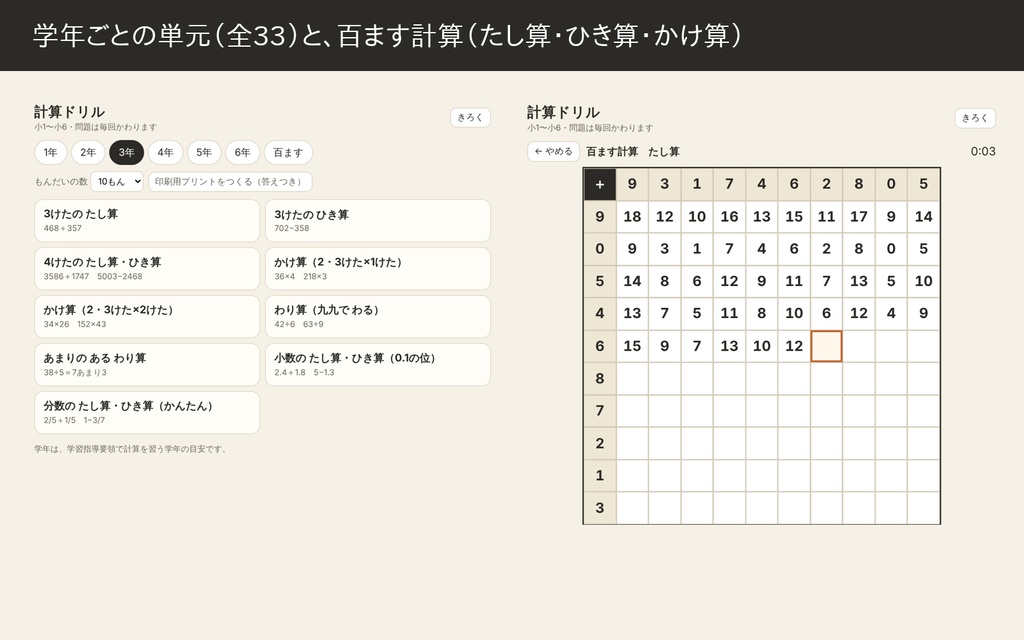Click the 0:03 timer display
This screenshot has width=1024, height=640.
983,152
